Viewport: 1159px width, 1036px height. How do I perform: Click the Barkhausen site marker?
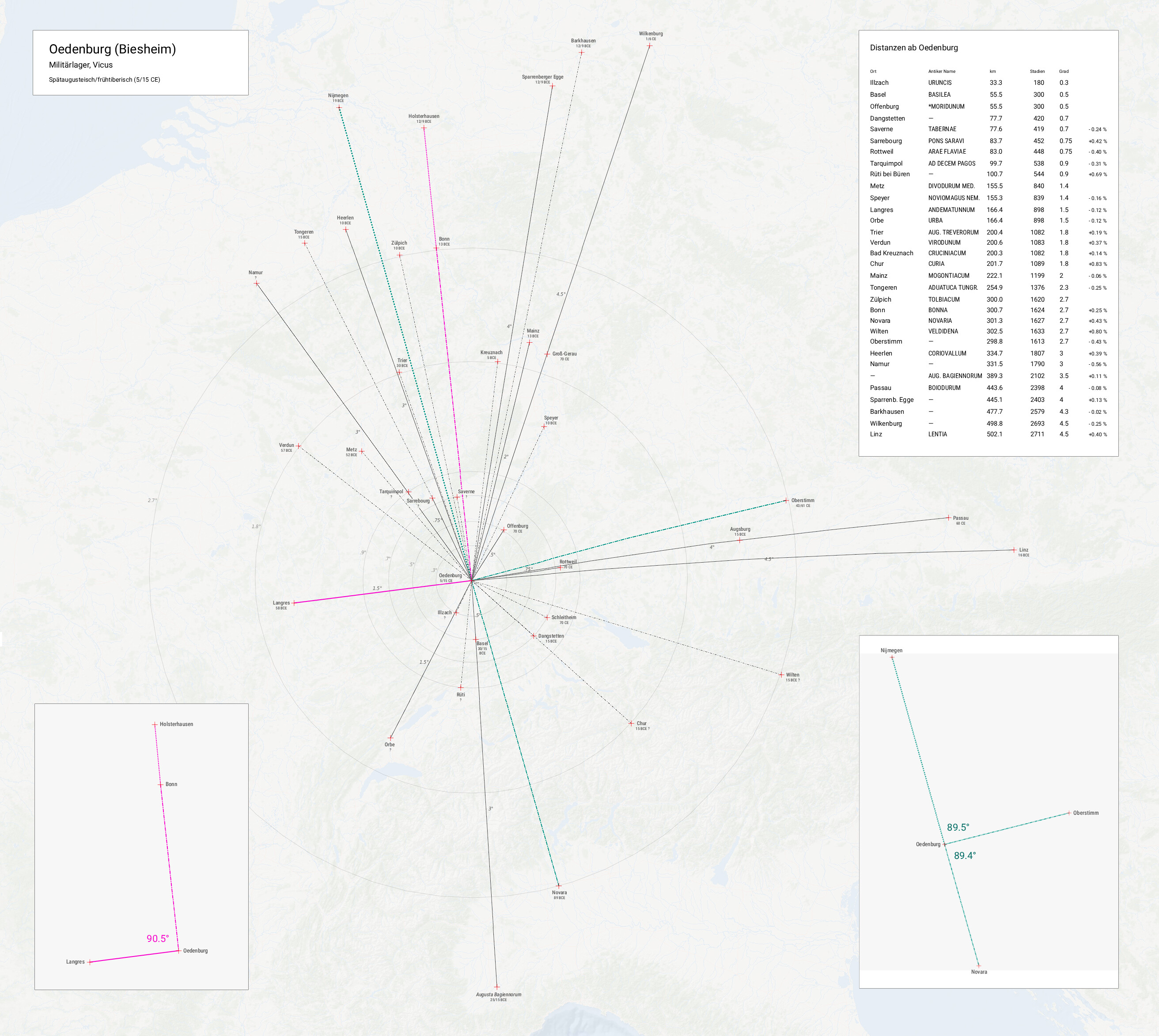point(581,53)
